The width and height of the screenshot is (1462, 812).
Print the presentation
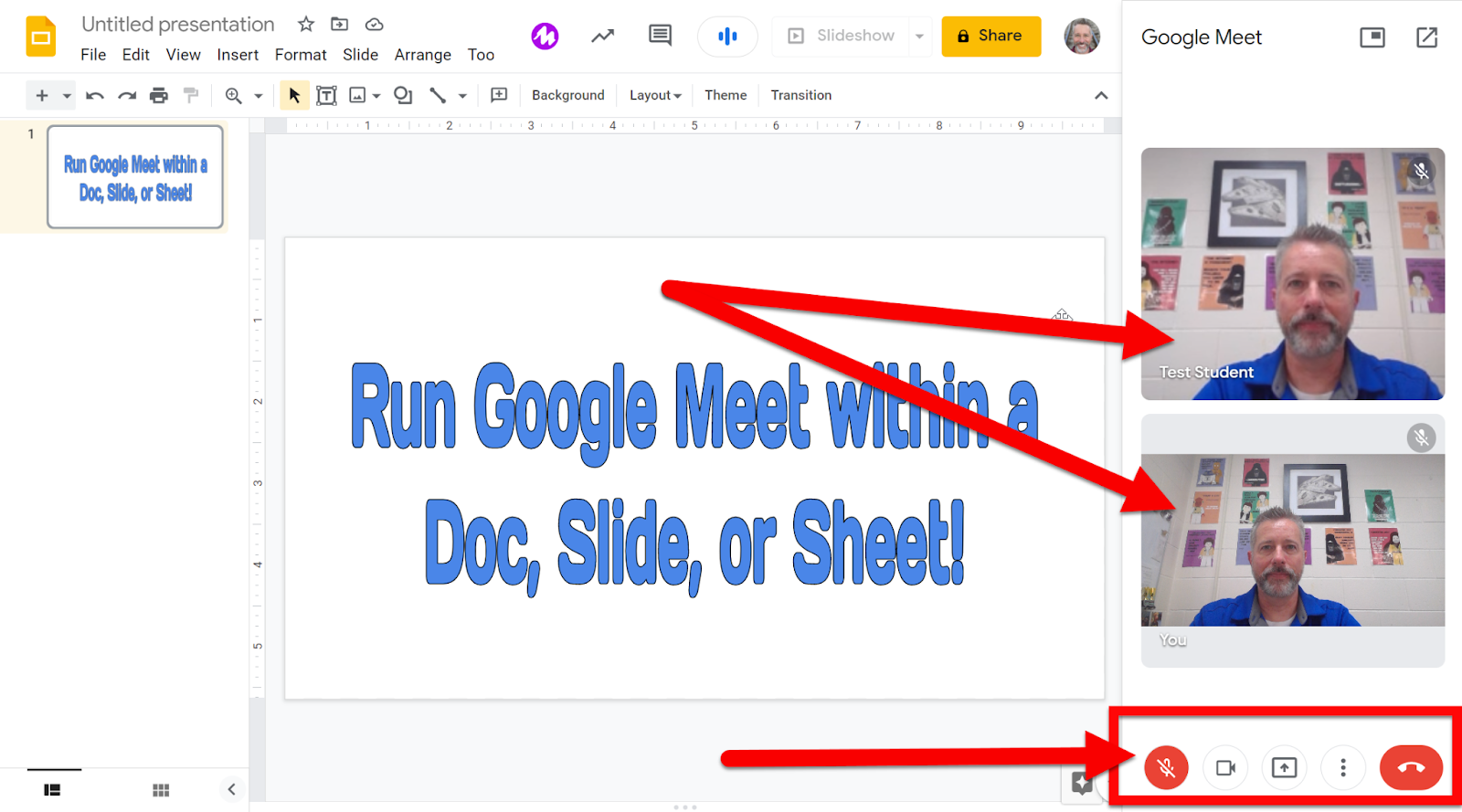pos(159,95)
